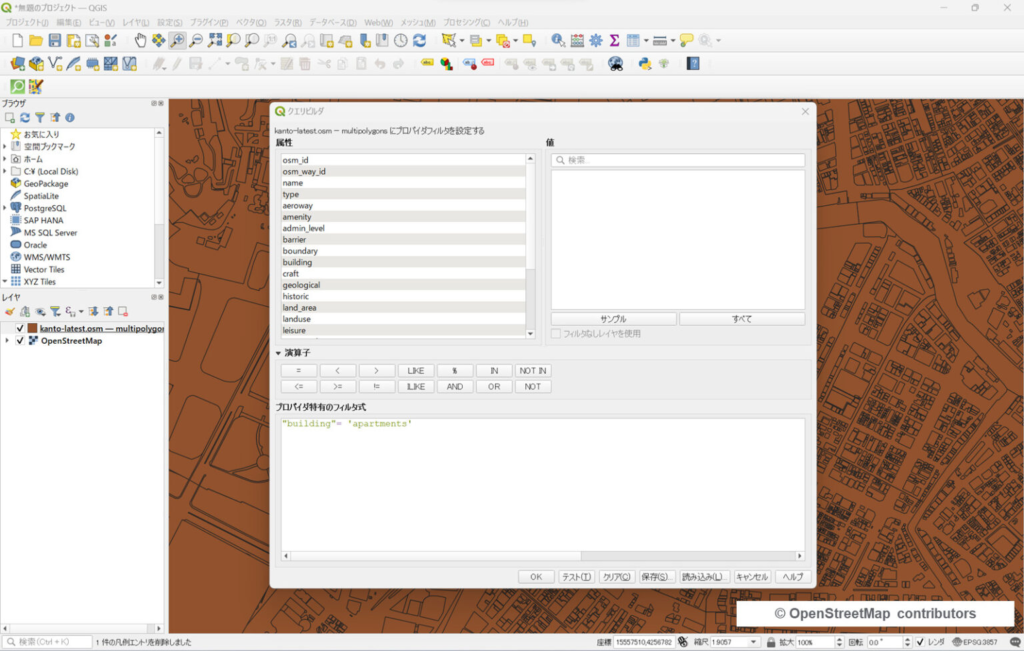Viewport: 1024px width, 651px height.
Task: Click the Save Project floppy disk icon
Action: point(55,41)
